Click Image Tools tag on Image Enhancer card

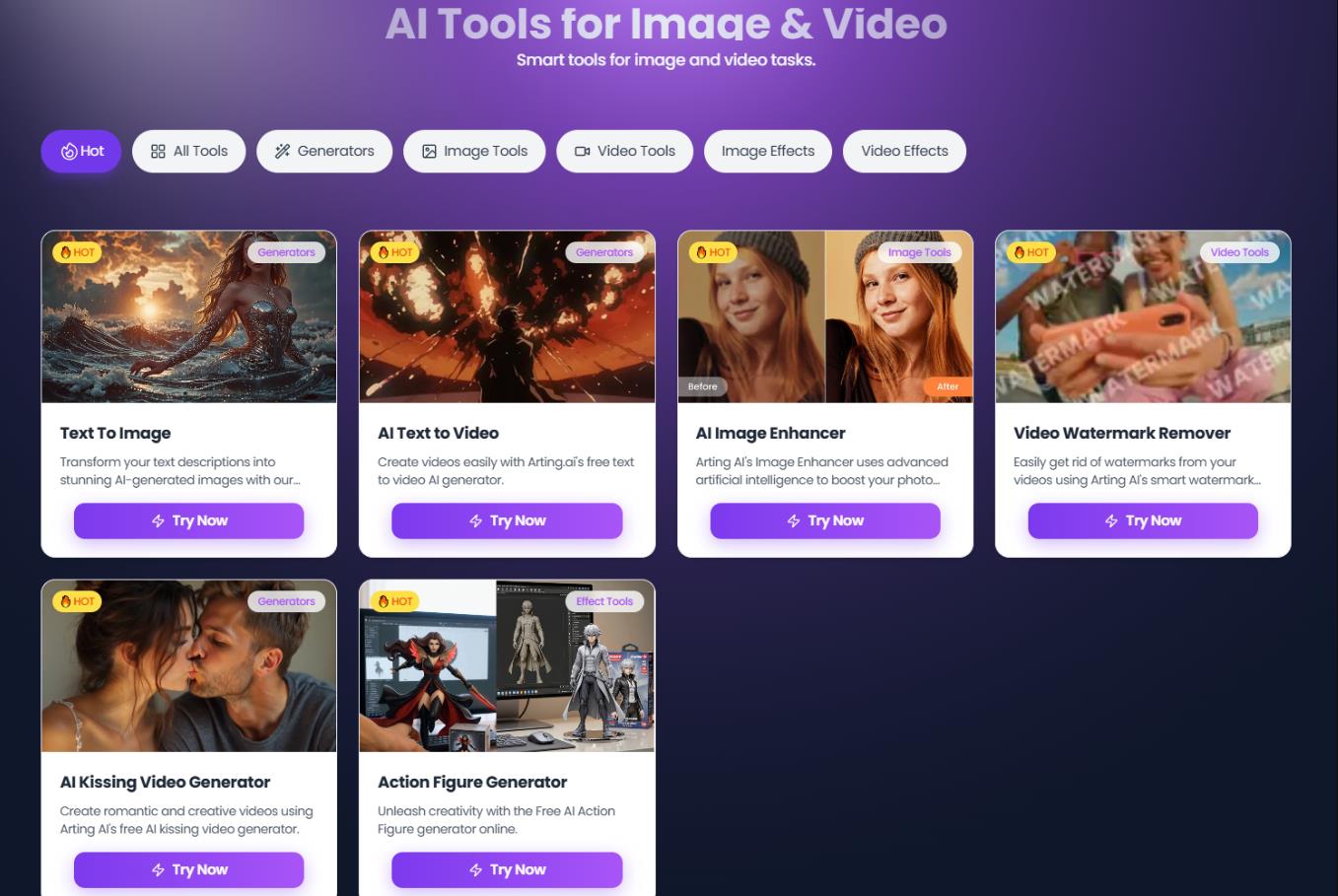919,252
